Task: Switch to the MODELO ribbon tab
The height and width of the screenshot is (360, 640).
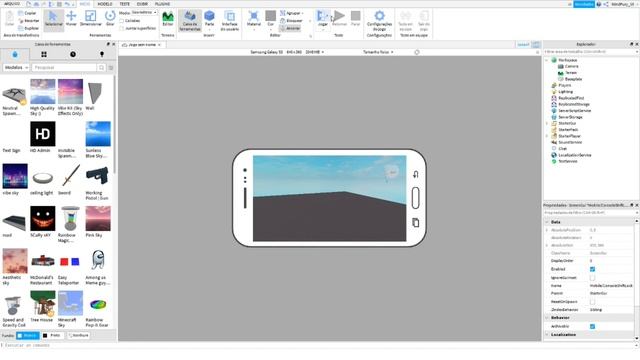Action: coord(105,4)
